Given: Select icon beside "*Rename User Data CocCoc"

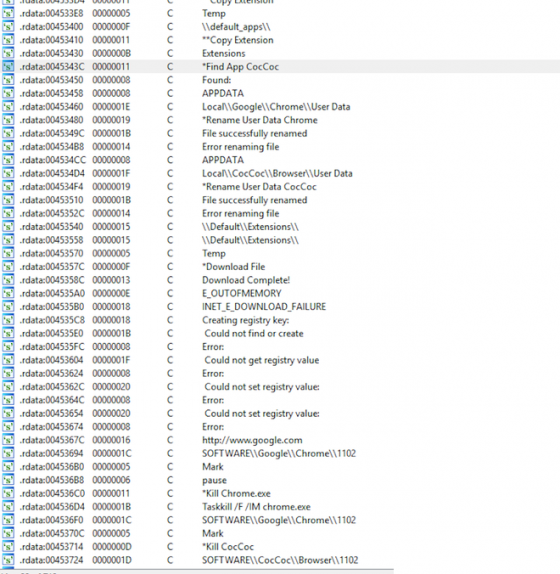Looking at the screenshot, I should click(x=8, y=187).
